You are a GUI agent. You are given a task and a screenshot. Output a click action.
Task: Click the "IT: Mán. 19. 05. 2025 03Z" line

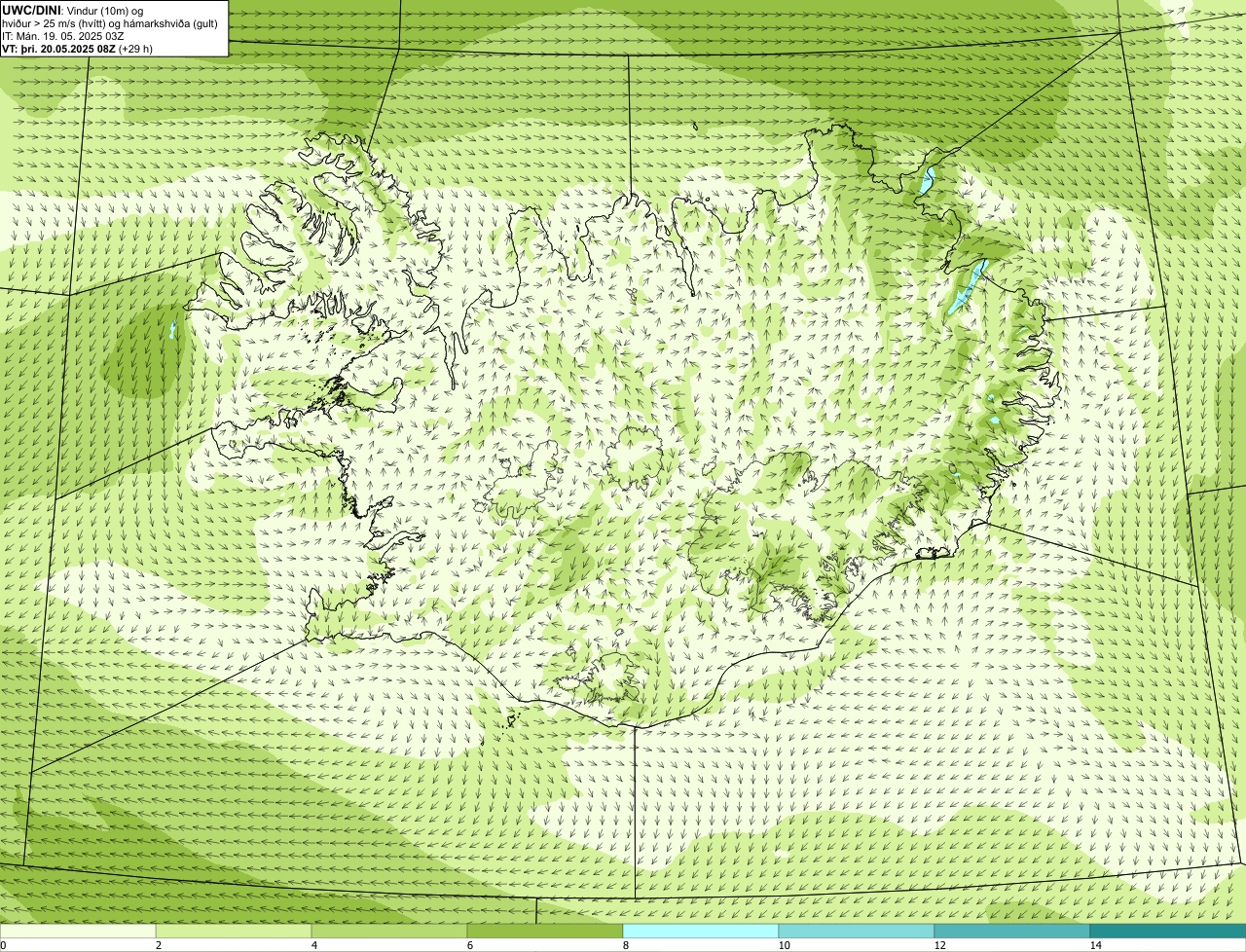coord(63,36)
